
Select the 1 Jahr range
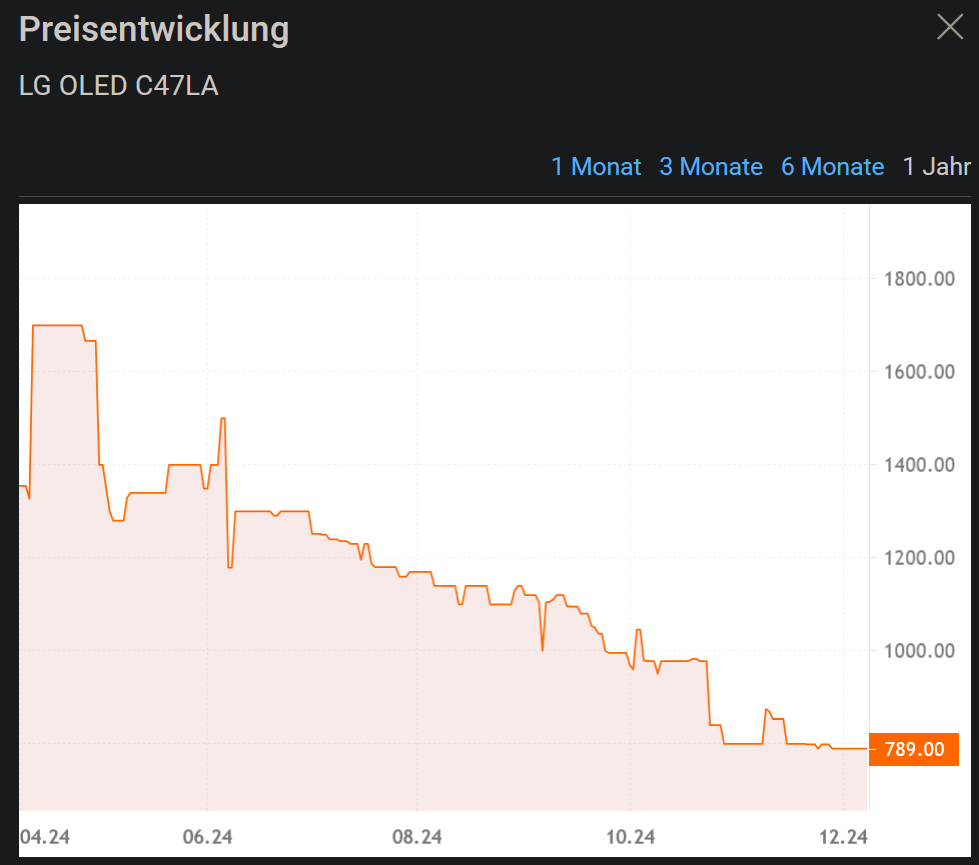pyautogui.click(x=937, y=167)
